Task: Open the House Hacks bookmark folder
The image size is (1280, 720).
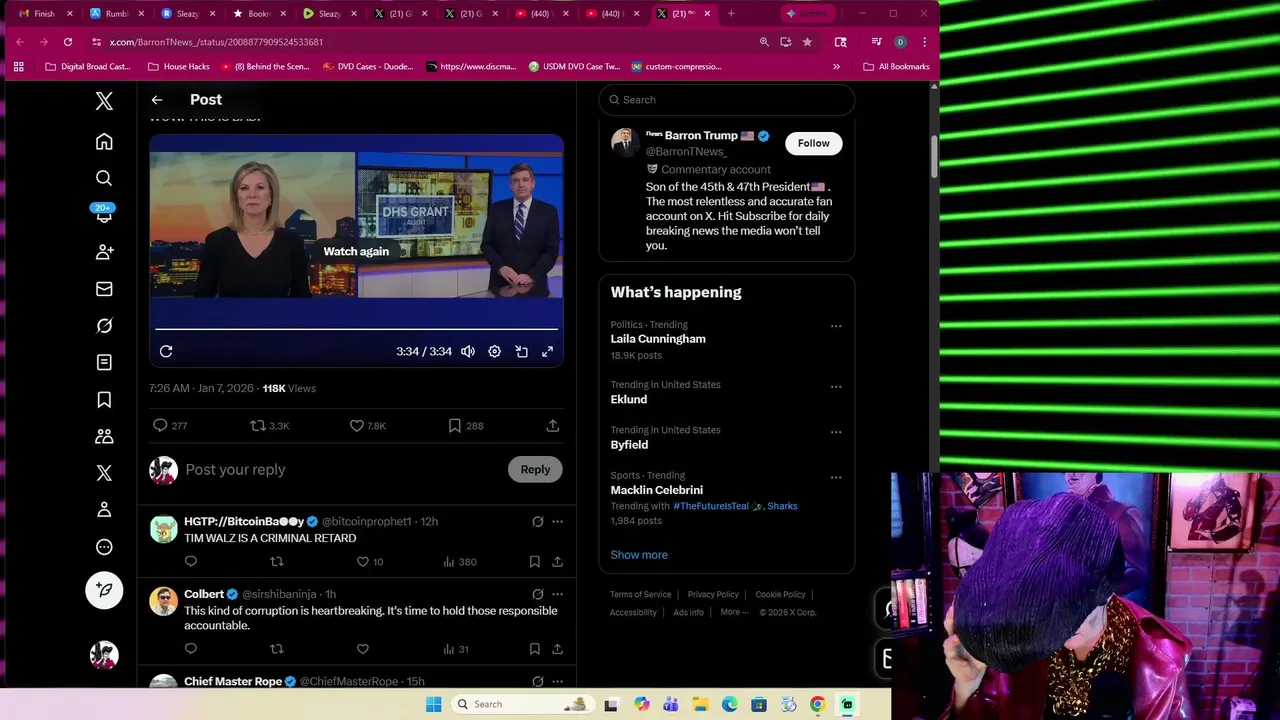Action: (x=178, y=67)
